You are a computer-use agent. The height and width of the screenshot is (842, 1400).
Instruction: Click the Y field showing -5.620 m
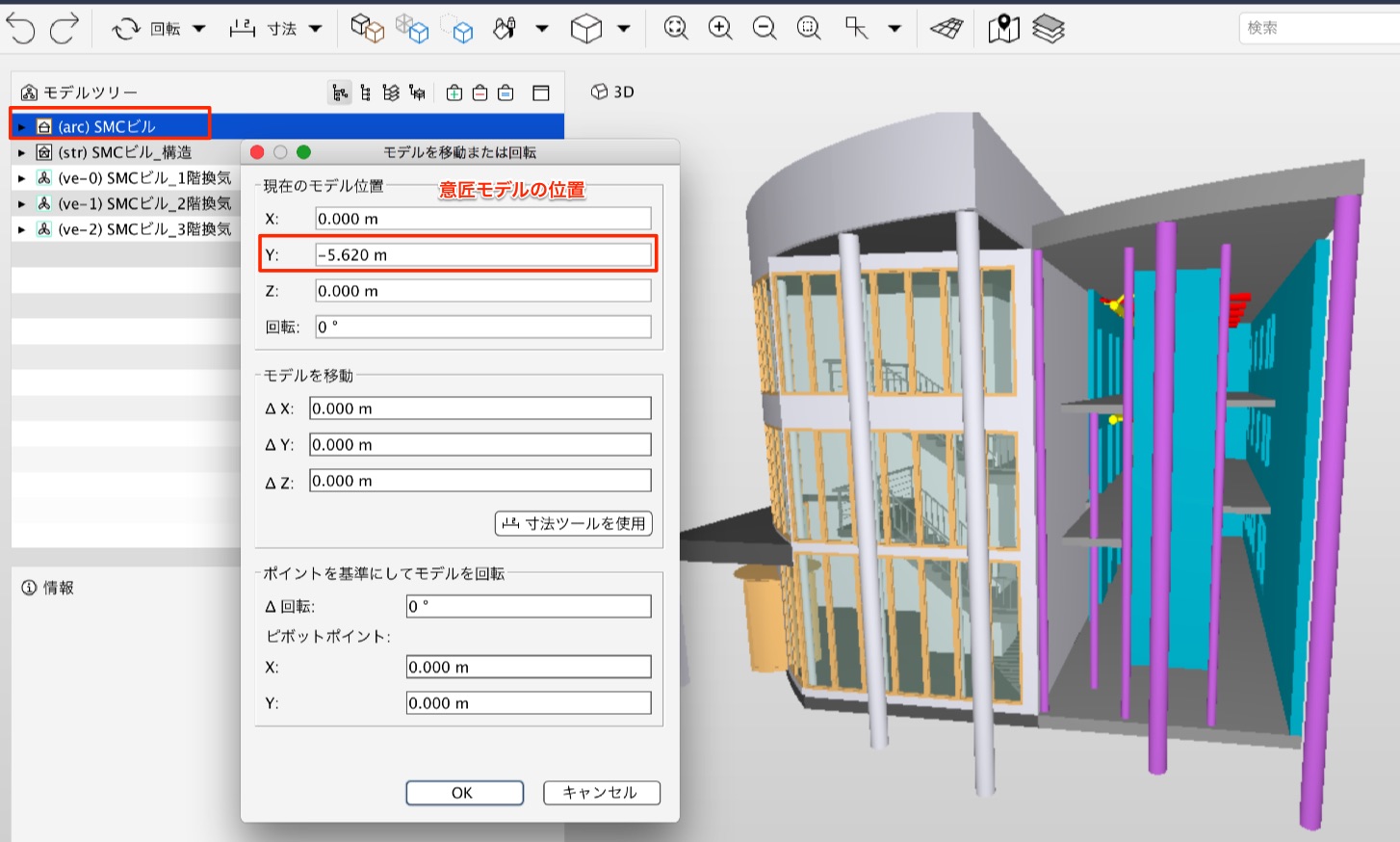[x=483, y=254]
